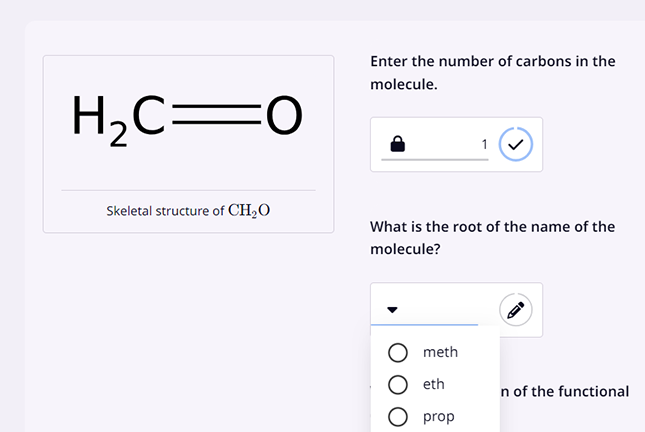645x432 pixels.
Task: Click the partially hidden functional group question
Action: tap(565, 391)
